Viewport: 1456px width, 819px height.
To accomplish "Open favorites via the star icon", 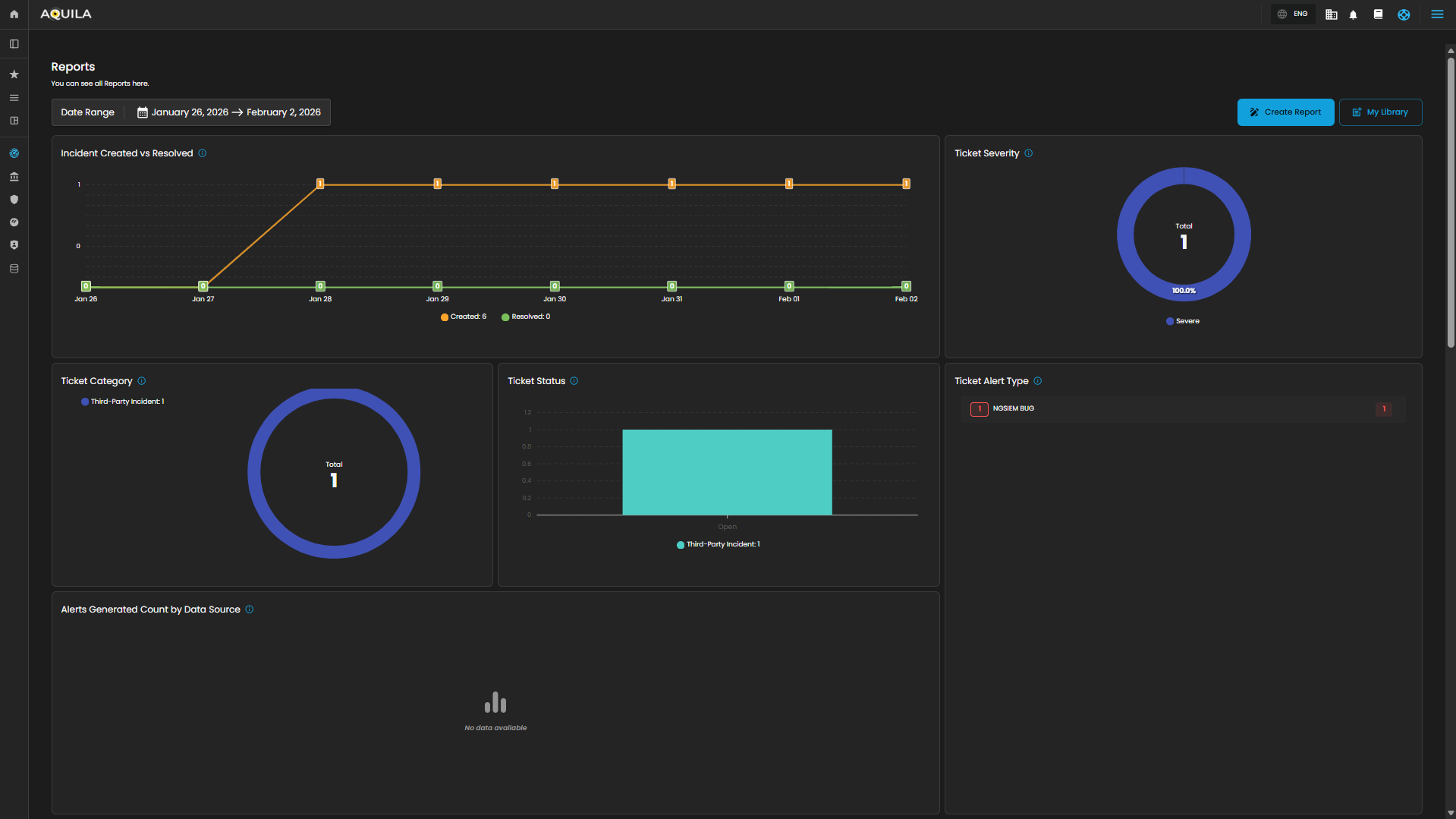I will (14, 74).
